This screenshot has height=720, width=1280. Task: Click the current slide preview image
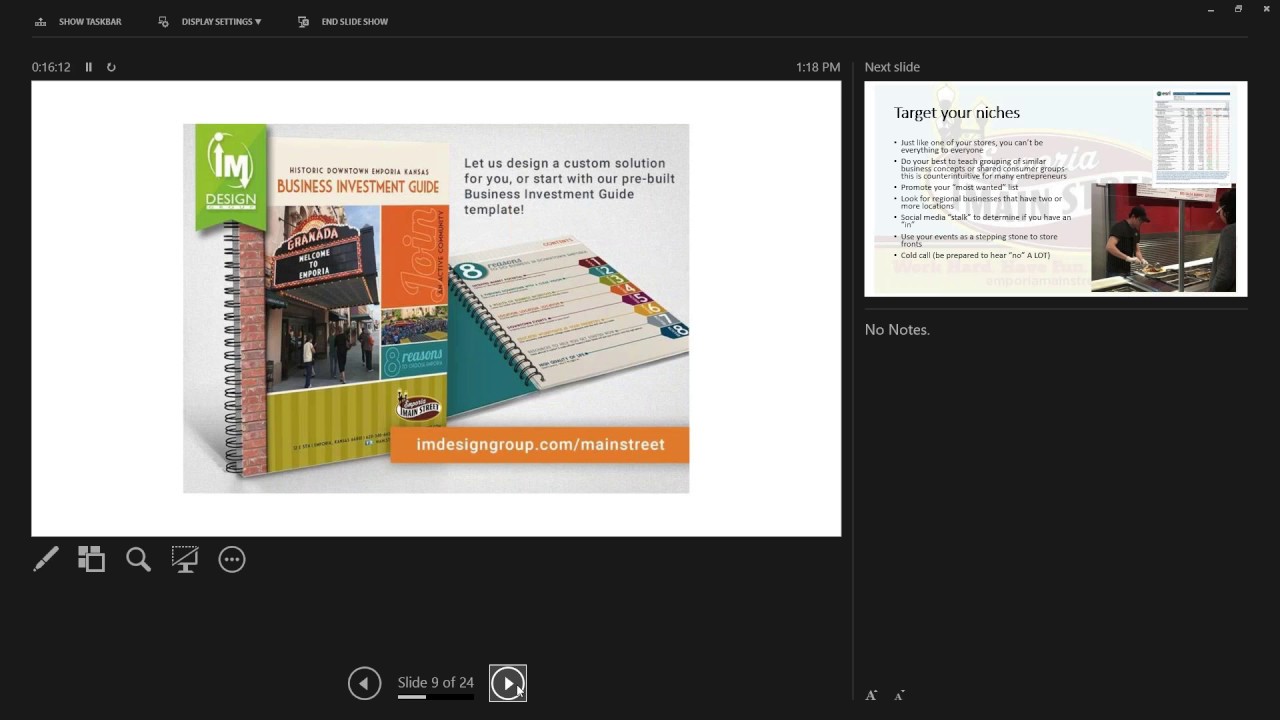point(436,308)
